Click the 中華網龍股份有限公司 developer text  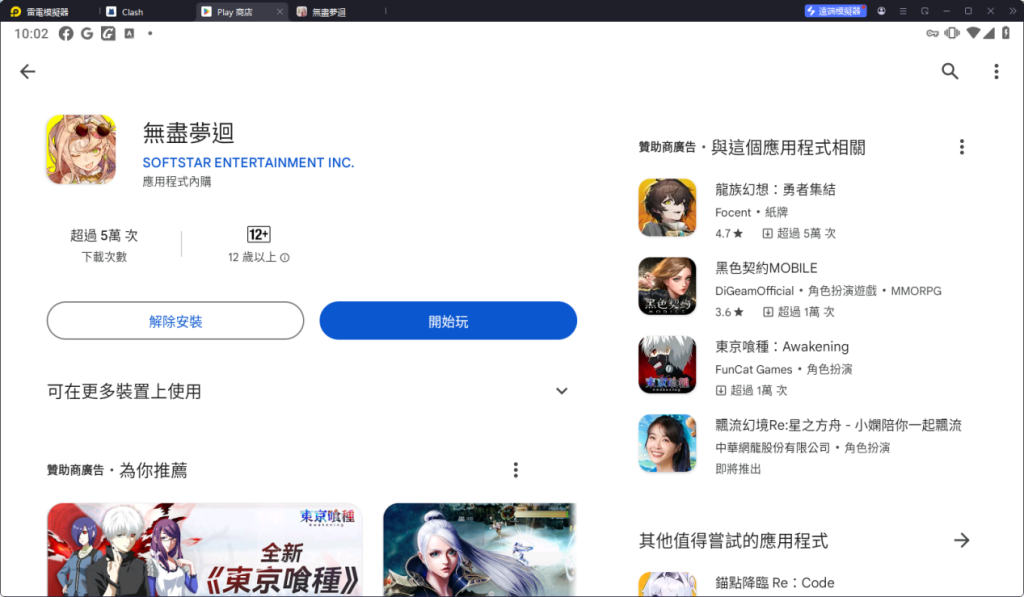(x=773, y=447)
